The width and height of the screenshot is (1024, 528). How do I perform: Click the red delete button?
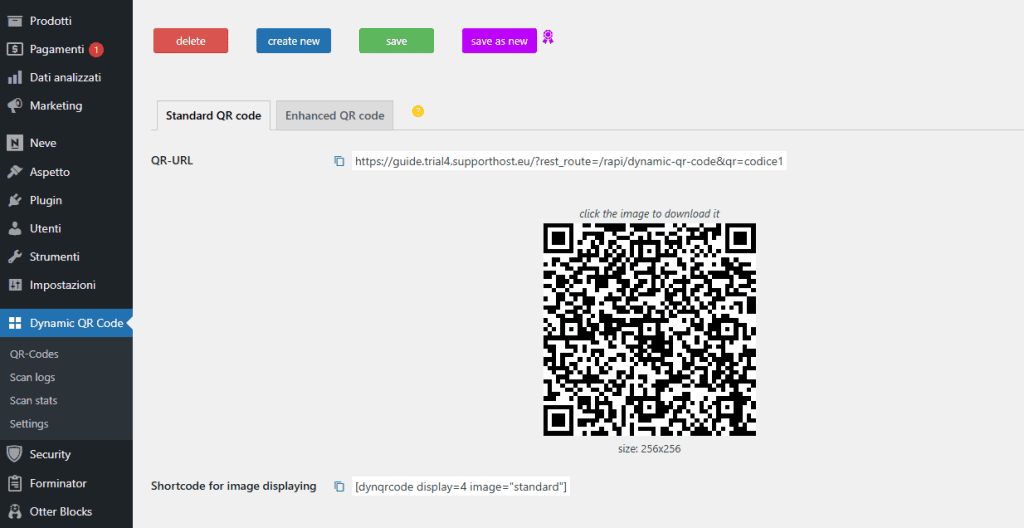tap(191, 41)
